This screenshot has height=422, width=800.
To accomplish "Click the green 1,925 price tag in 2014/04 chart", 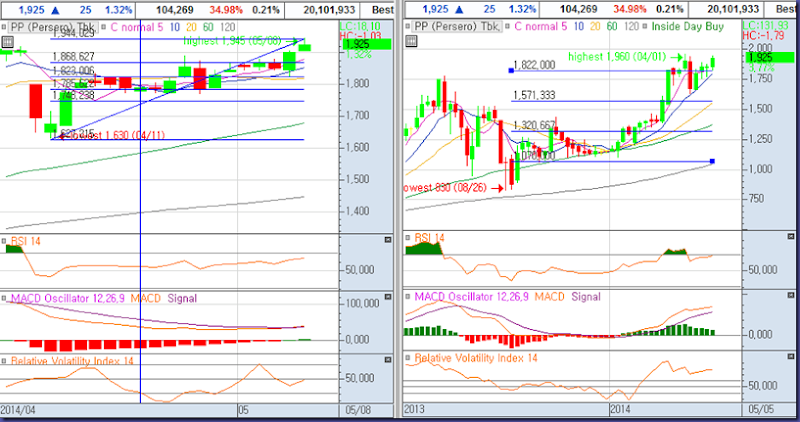I will click(x=366, y=44).
